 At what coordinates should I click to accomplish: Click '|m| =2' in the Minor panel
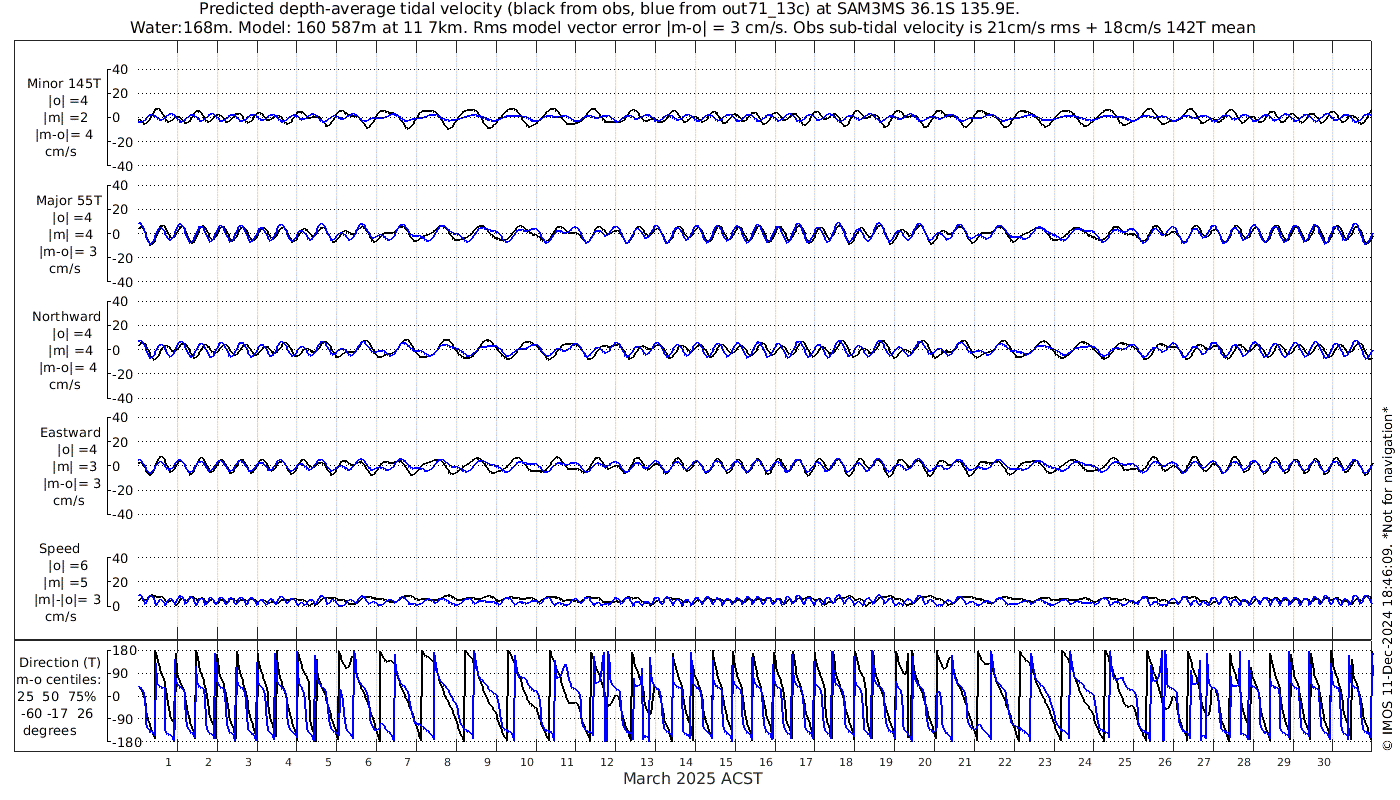68,117
